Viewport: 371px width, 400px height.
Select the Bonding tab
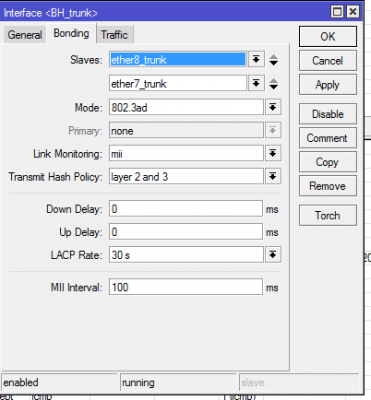[x=71, y=33]
